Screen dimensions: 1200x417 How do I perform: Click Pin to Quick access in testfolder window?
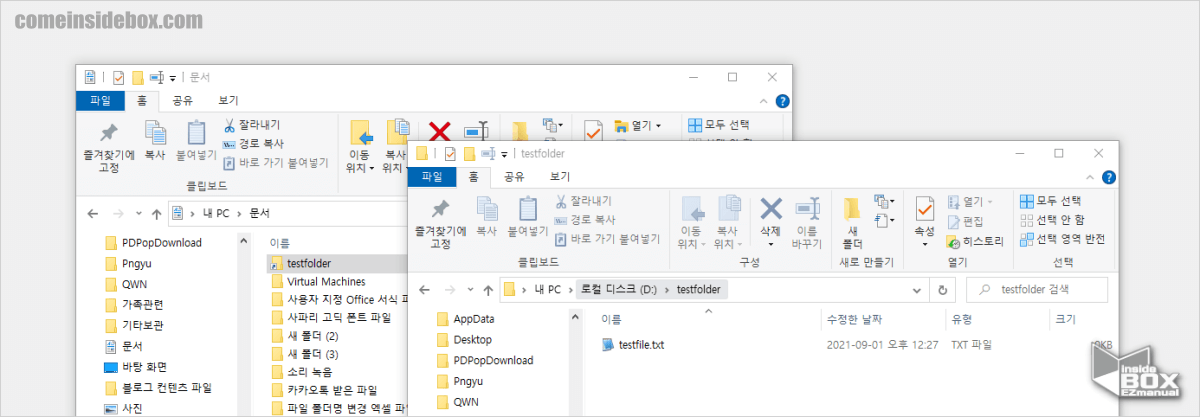point(439,224)
